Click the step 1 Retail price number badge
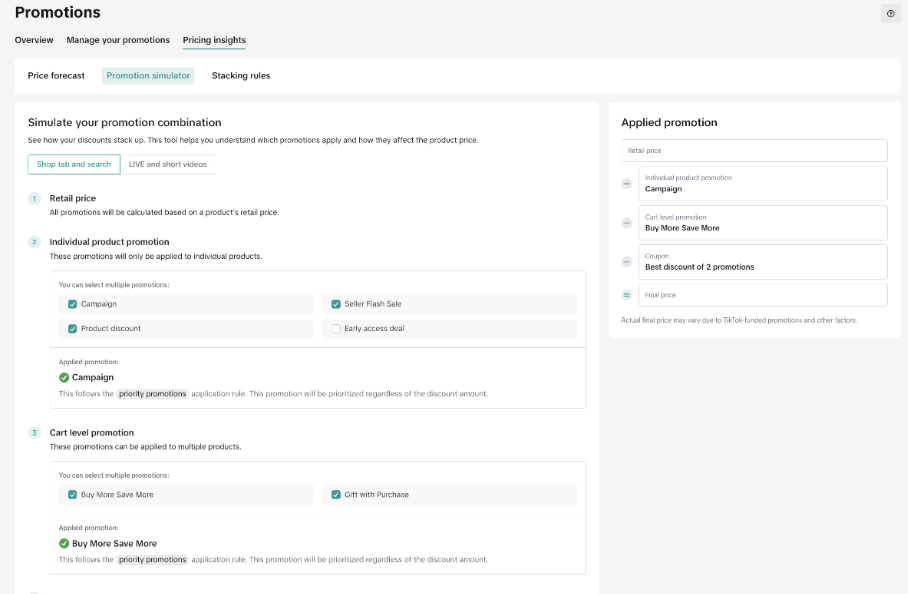Viewport: 908px width, 594px height. pos(34,199)
